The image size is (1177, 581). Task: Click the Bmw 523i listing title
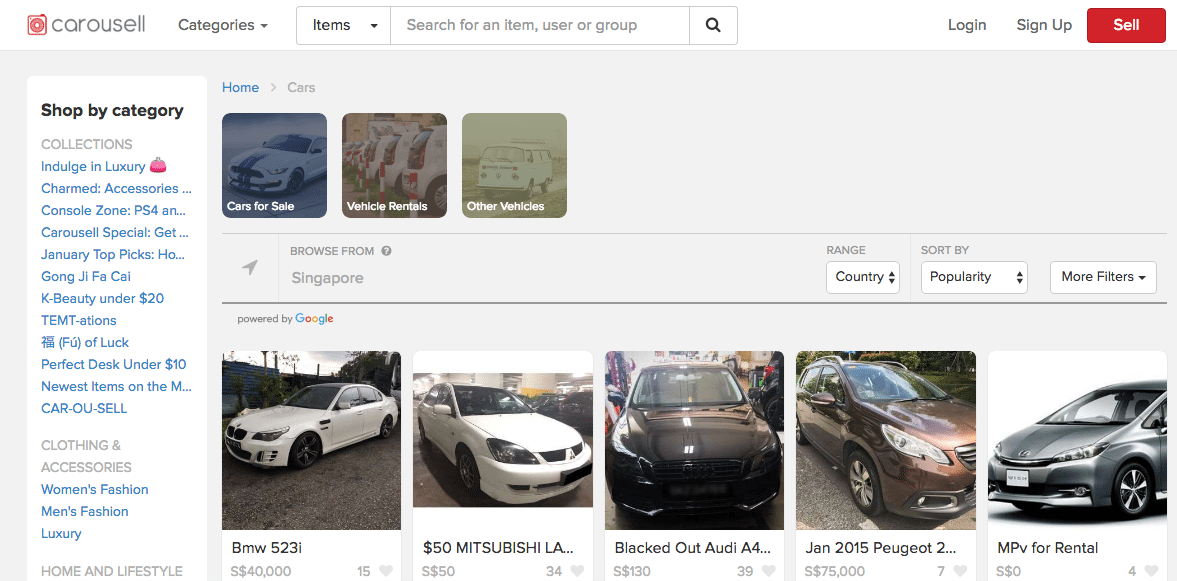coord(266,548)
